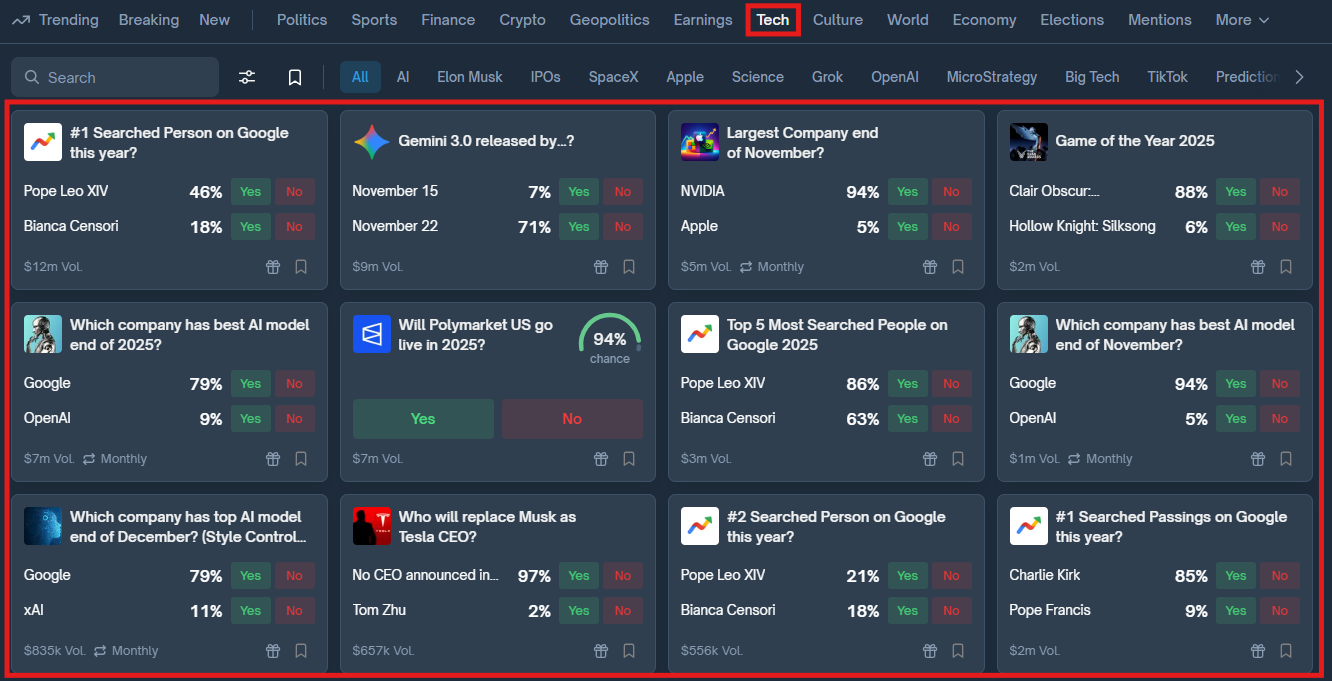Open the Gemini market via its thumbnail

coord(371,141)
